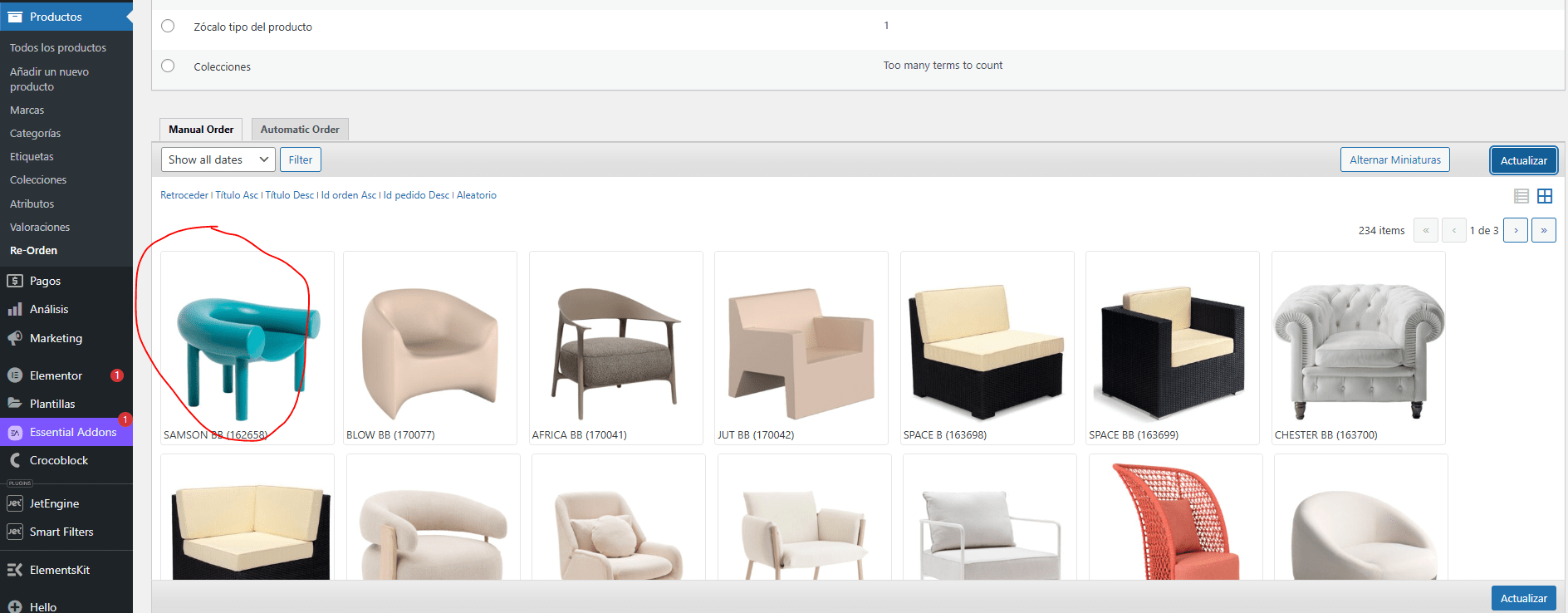Open Crocoblock from its sidebar icon
This screenshot has width=1568, height=613.
click(15, 460)
